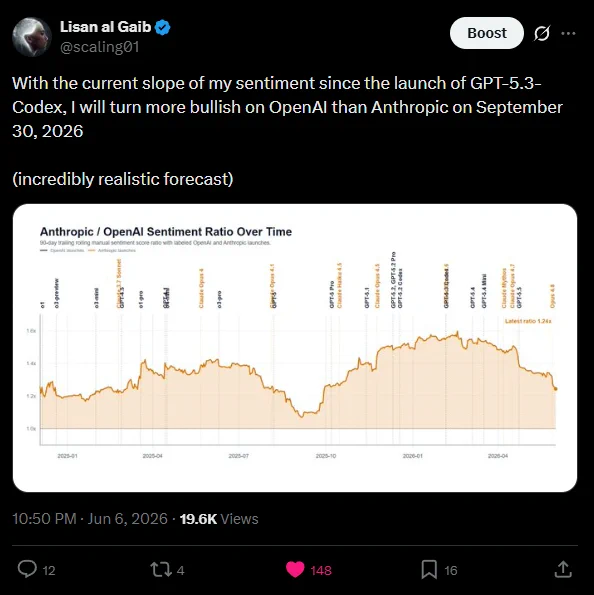
Task: Click the share upload icon
Action: (563, 569)
